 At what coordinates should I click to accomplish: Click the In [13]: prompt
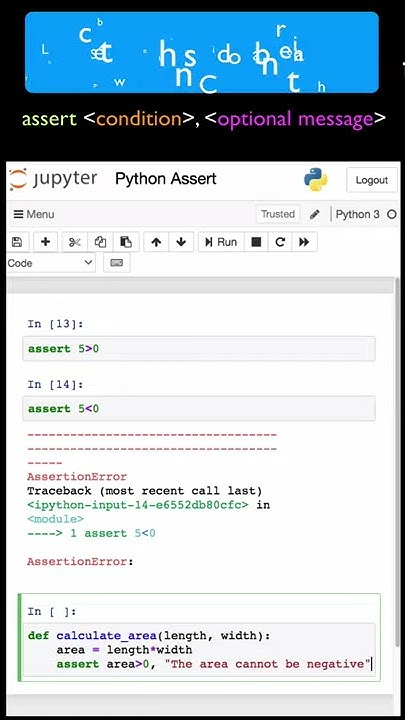click(55, 324)
